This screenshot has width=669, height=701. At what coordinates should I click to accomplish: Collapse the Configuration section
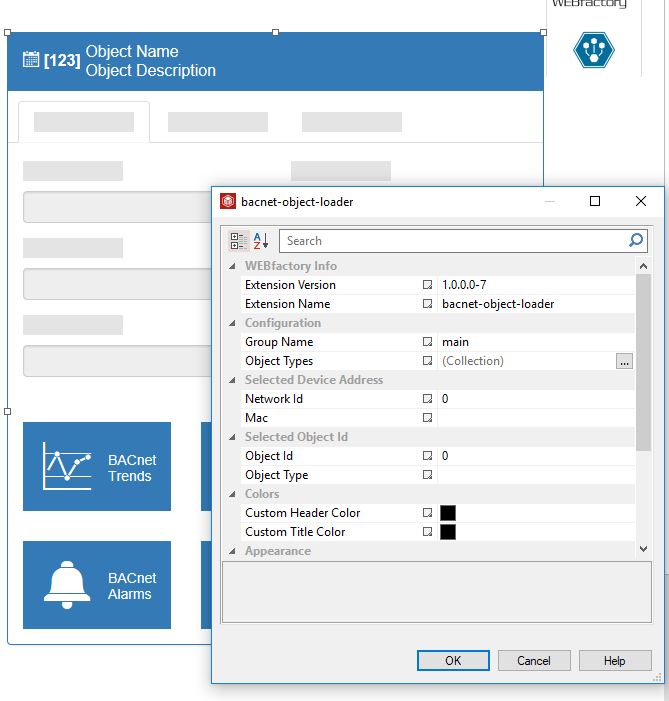click(234, 323)
